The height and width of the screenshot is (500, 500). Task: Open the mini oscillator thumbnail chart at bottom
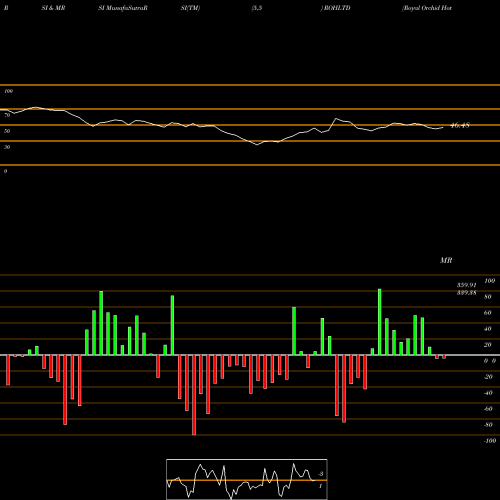point(247,479)
